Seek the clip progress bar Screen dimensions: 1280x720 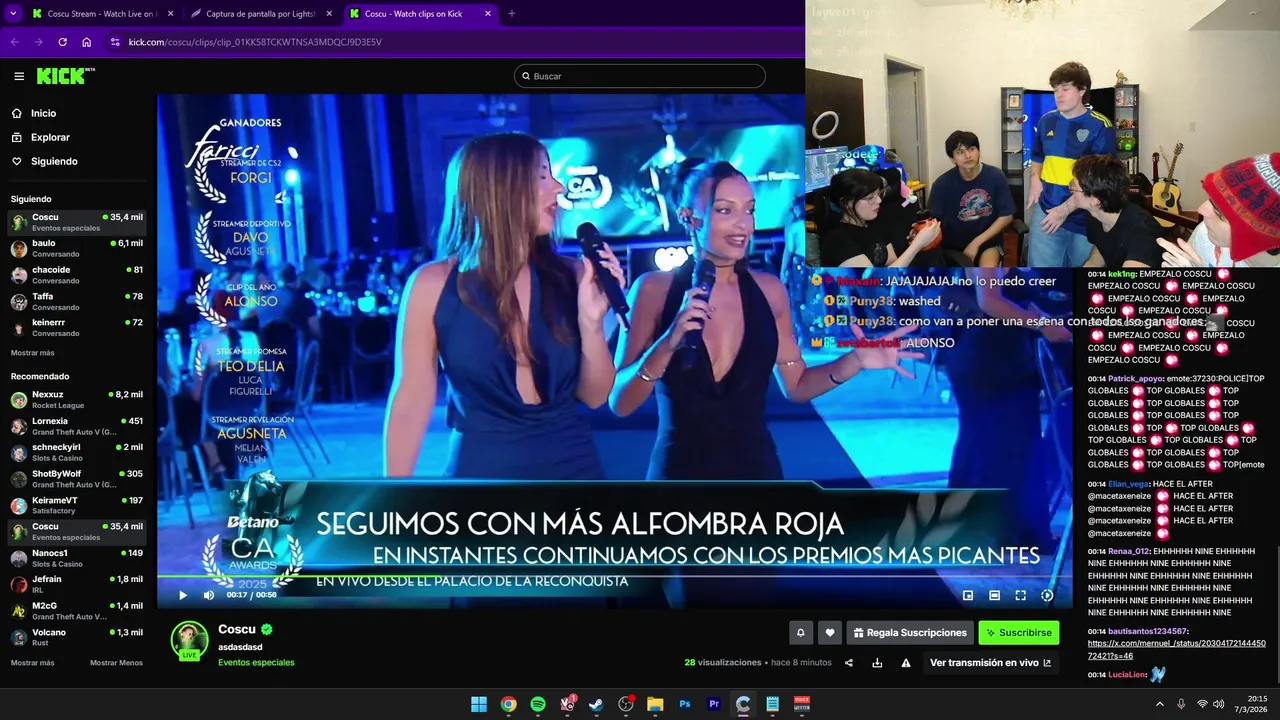click(614, 577)
